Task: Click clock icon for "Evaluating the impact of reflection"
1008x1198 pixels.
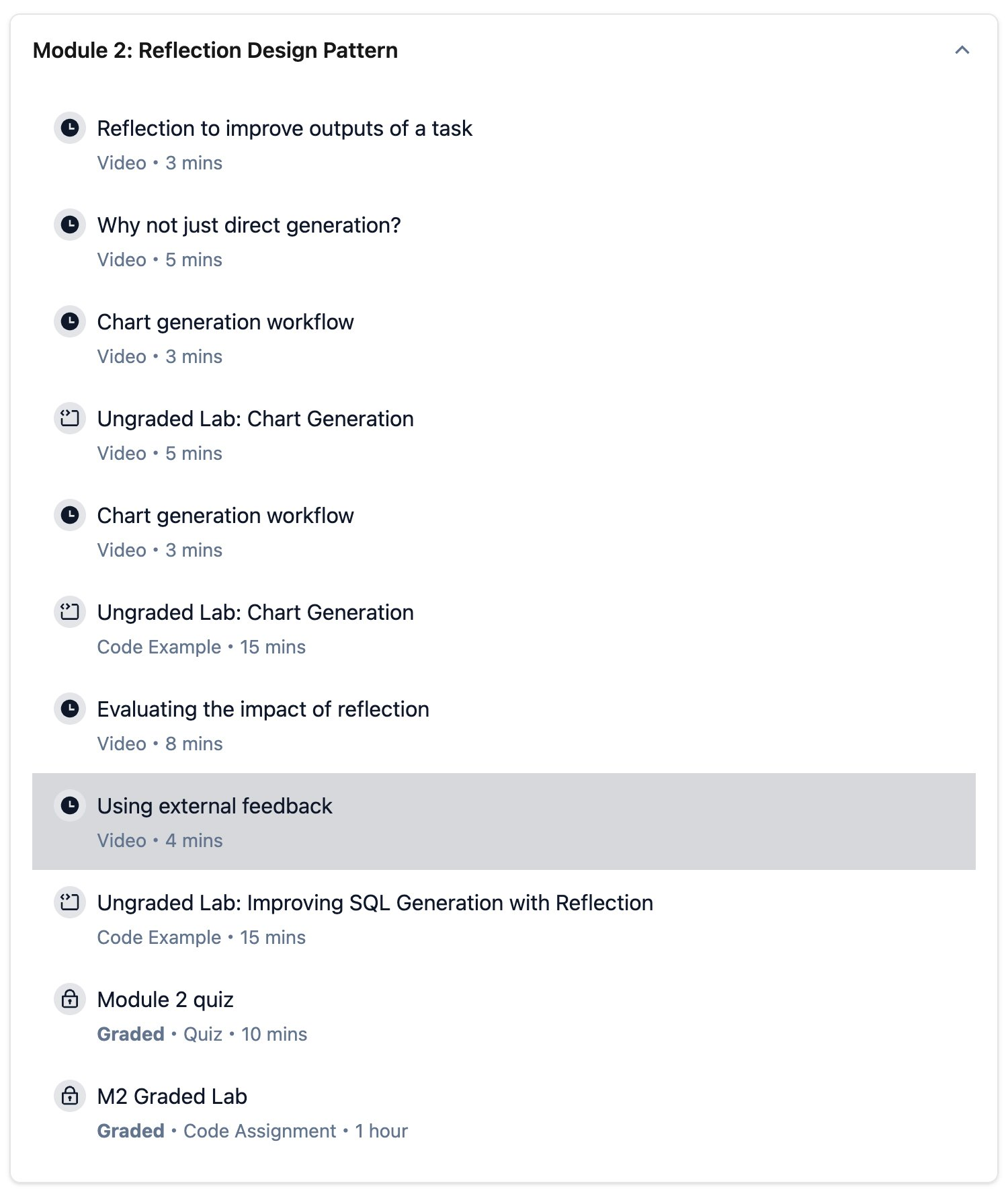Action: (x=70, y=709)
